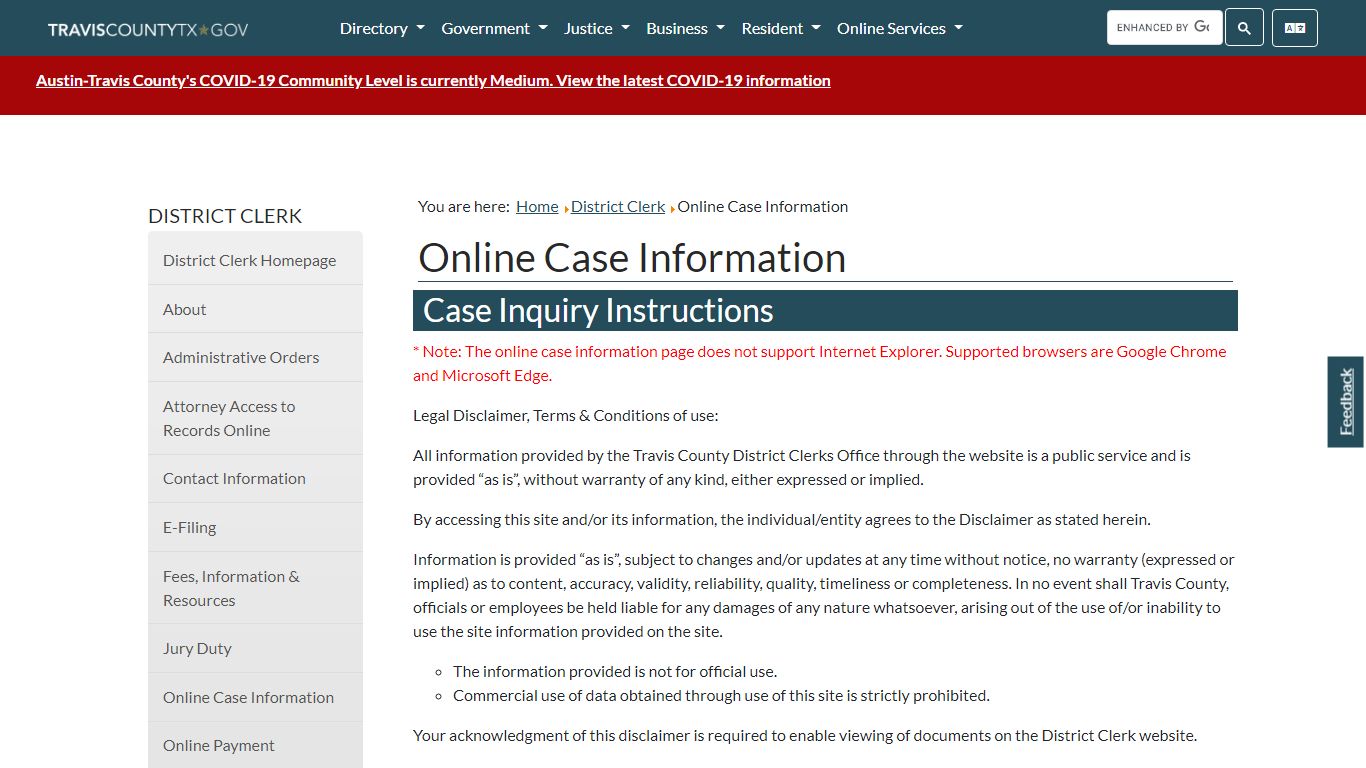Select About in the sidebar

pos(255,309)
